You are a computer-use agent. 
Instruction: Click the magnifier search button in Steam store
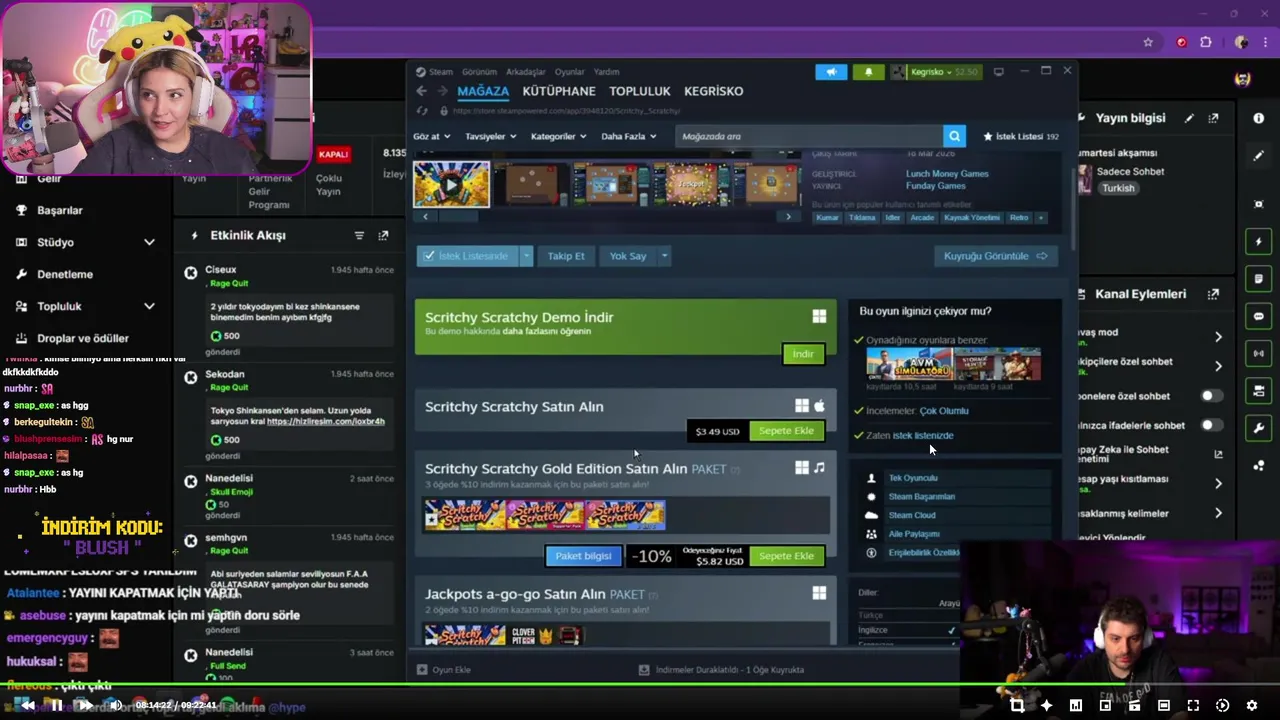(955, 136)
